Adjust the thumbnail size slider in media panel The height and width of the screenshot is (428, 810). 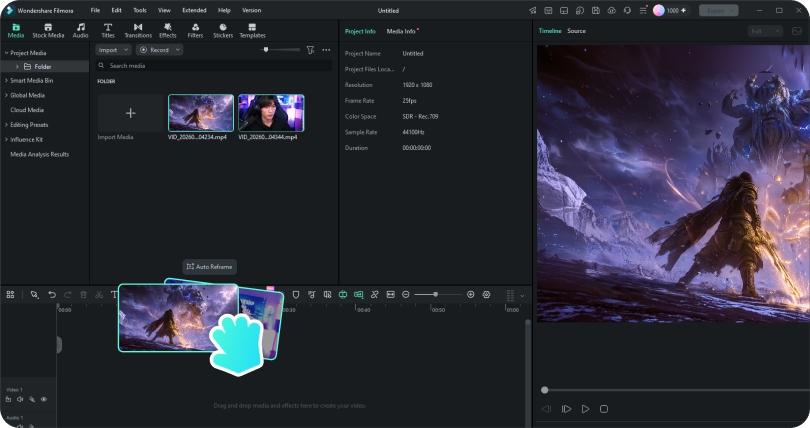279,50
